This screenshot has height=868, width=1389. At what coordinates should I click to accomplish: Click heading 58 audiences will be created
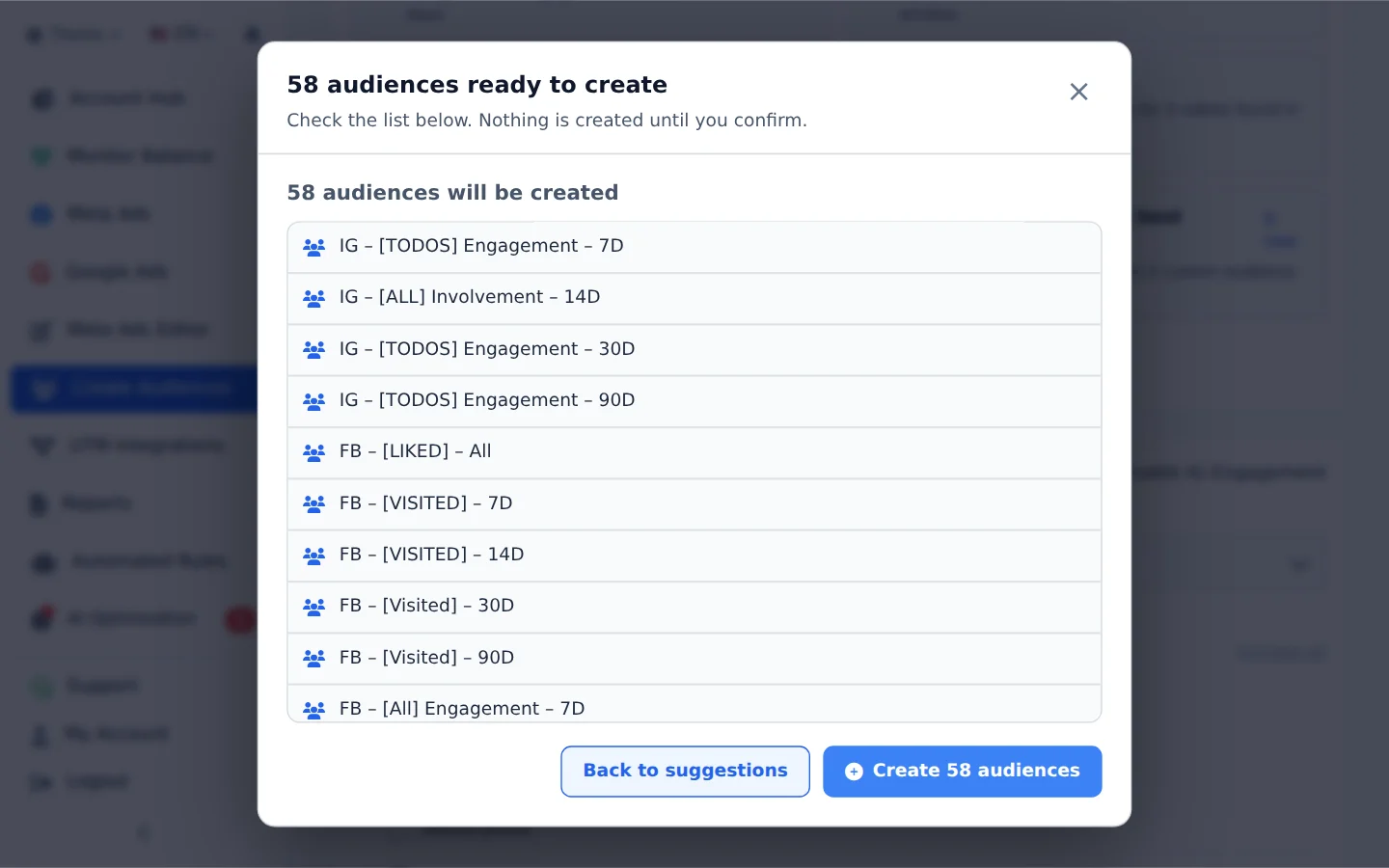(x=452, y=193)
